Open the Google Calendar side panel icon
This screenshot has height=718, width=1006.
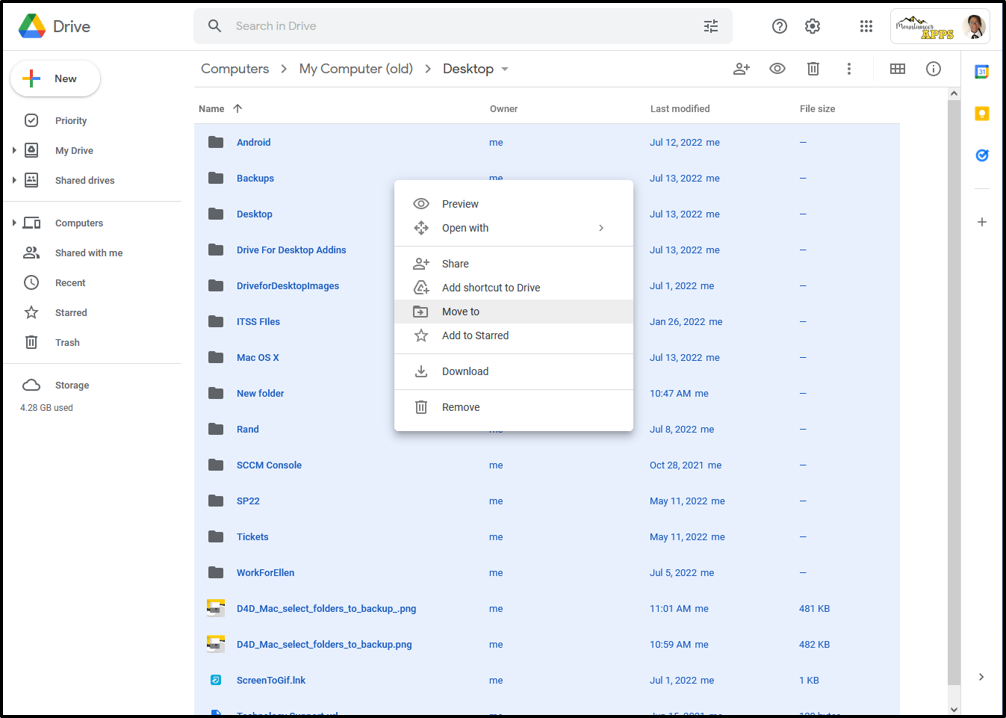click(982, 70)
